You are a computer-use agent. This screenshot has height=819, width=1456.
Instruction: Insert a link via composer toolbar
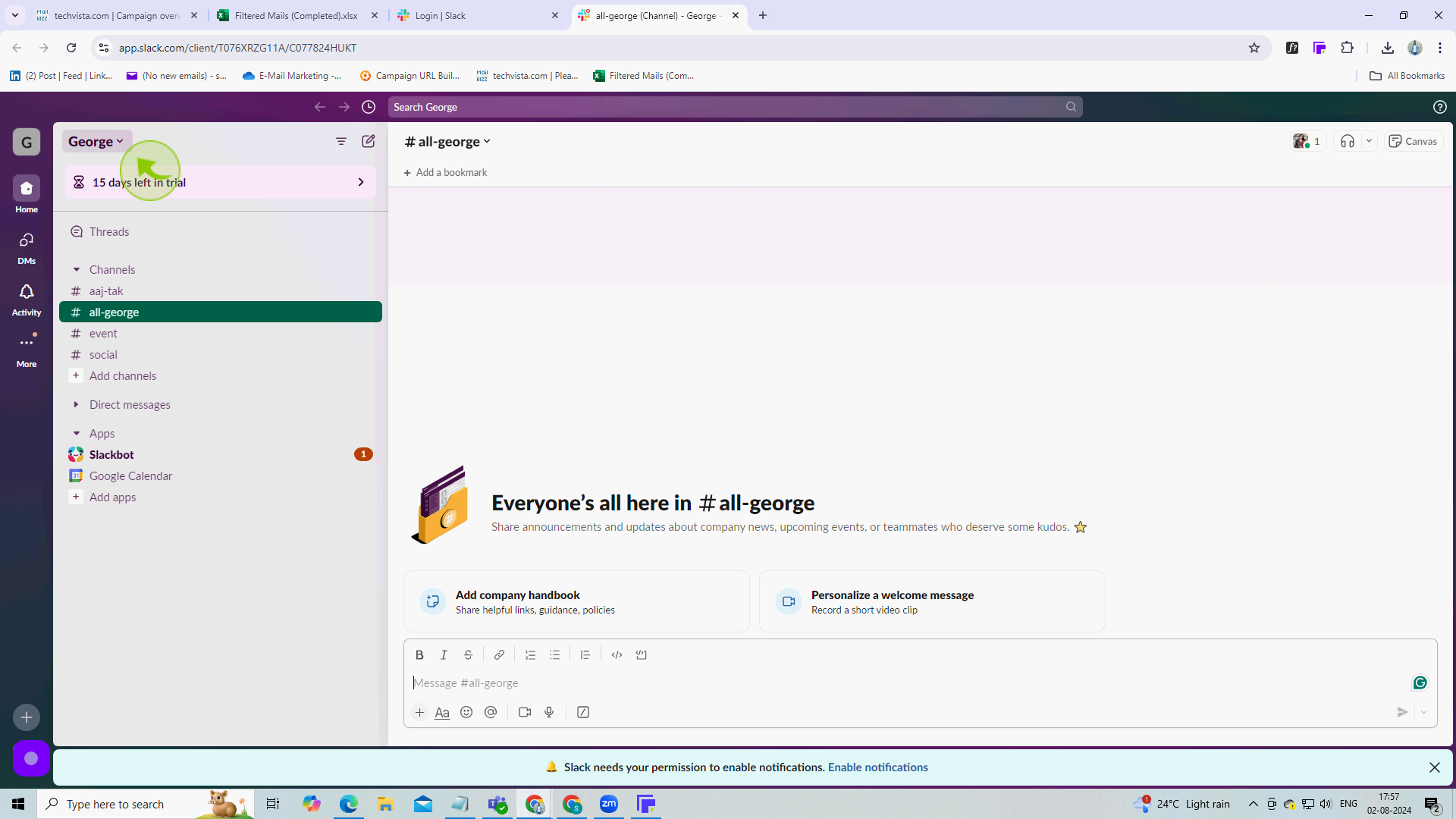499,655
